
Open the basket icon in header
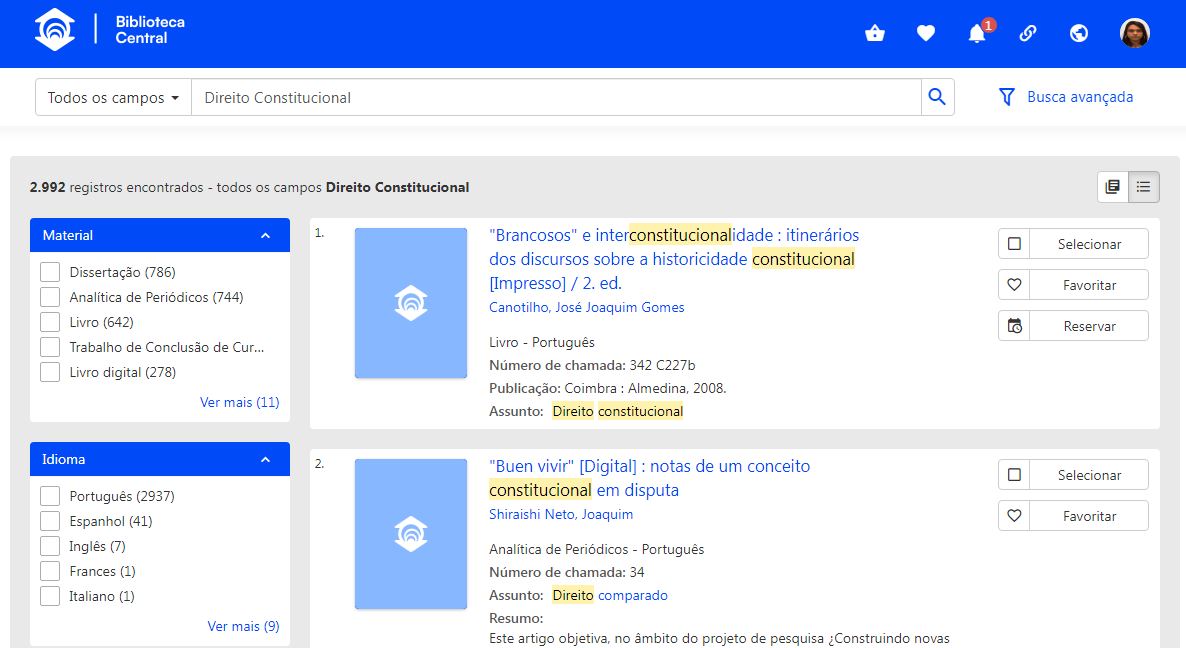click(875, 33)
